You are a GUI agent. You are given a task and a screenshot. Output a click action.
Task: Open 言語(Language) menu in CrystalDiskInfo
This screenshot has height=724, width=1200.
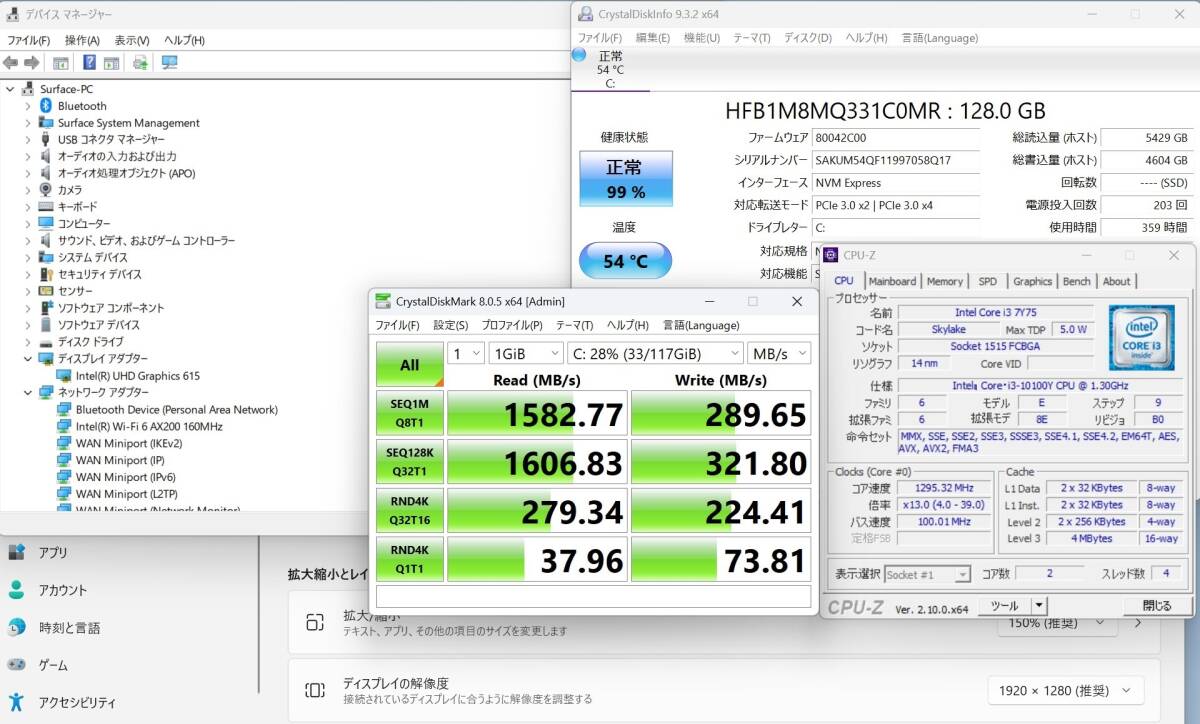939,38
